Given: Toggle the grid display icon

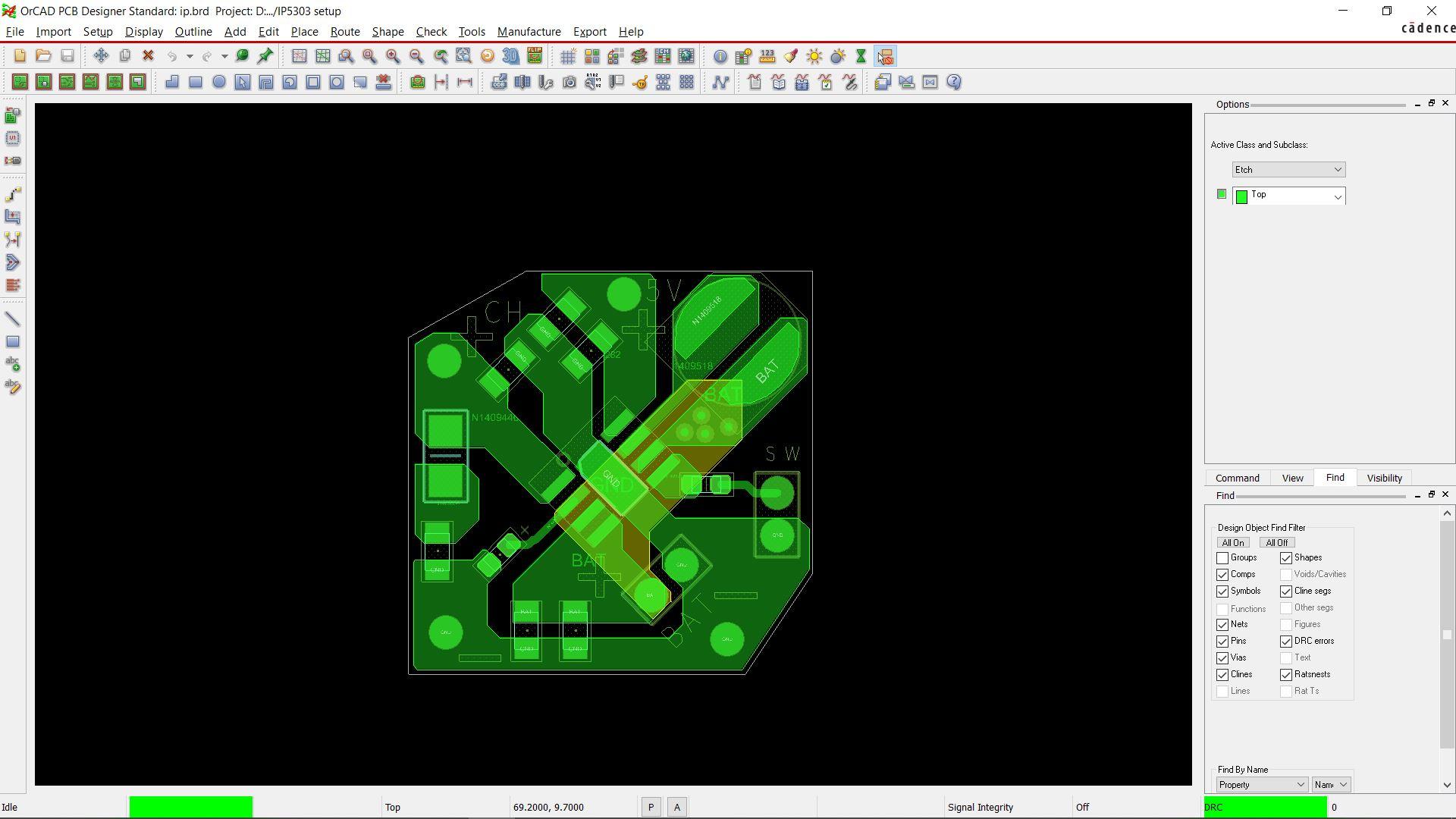Looking at the screenshot, I should coord(567,57).
